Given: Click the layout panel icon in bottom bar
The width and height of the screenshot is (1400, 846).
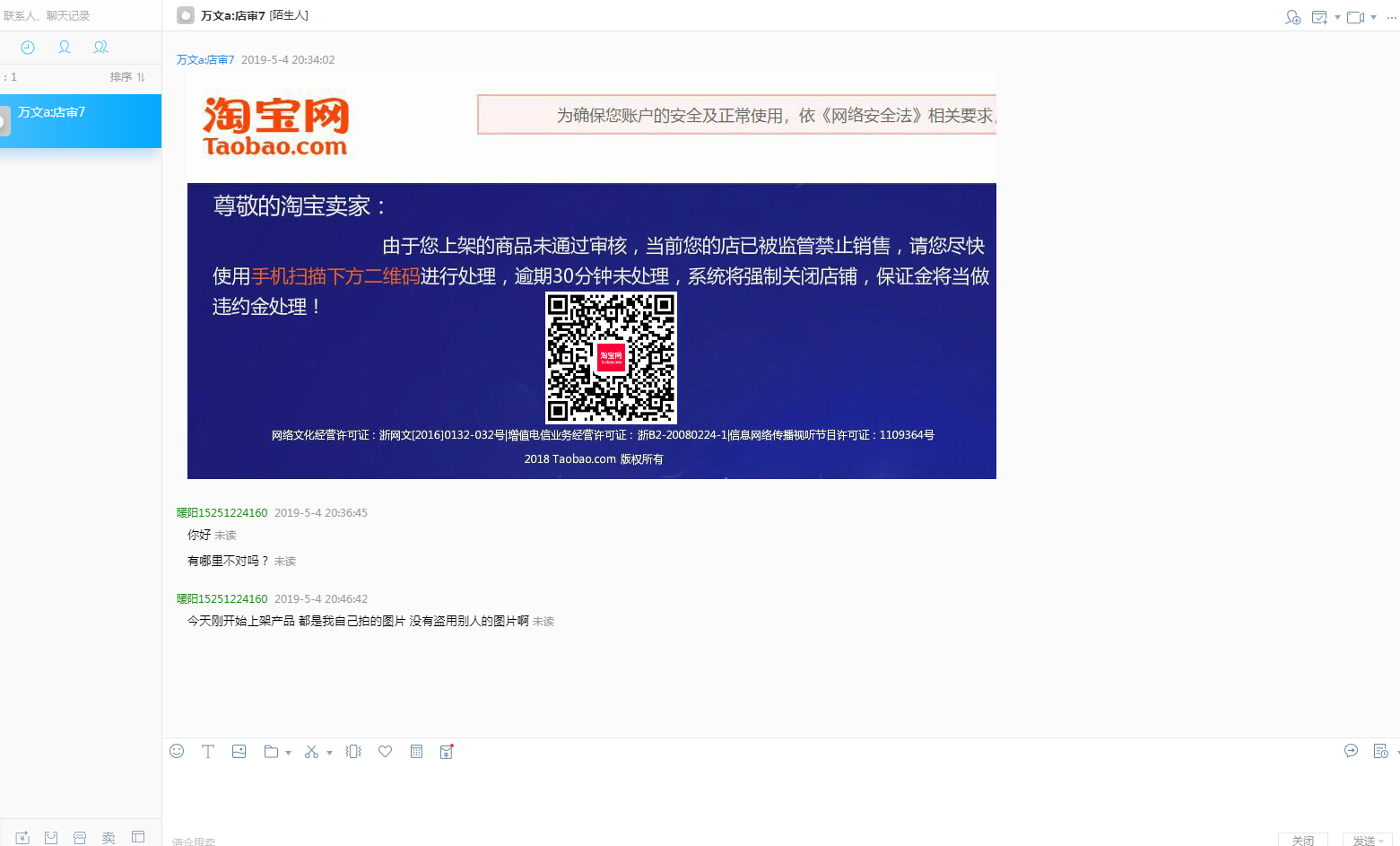Looking at the screenshot, I should [138, 837].
